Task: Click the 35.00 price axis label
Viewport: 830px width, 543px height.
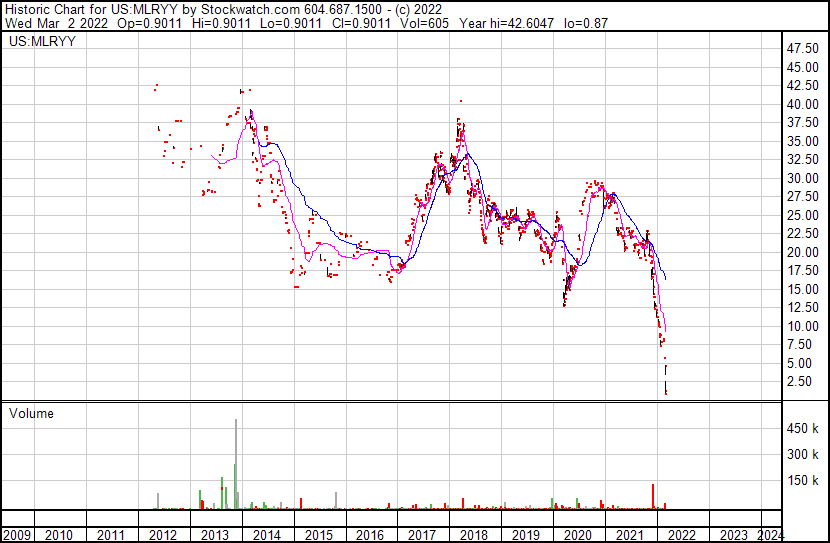Action: (x=802, y=141)
